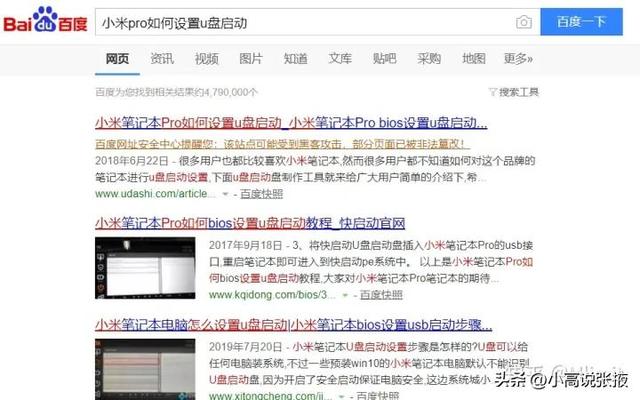Open the 地图 tab
The height and width of the screenshot is (400, 640).
point(473,59)
